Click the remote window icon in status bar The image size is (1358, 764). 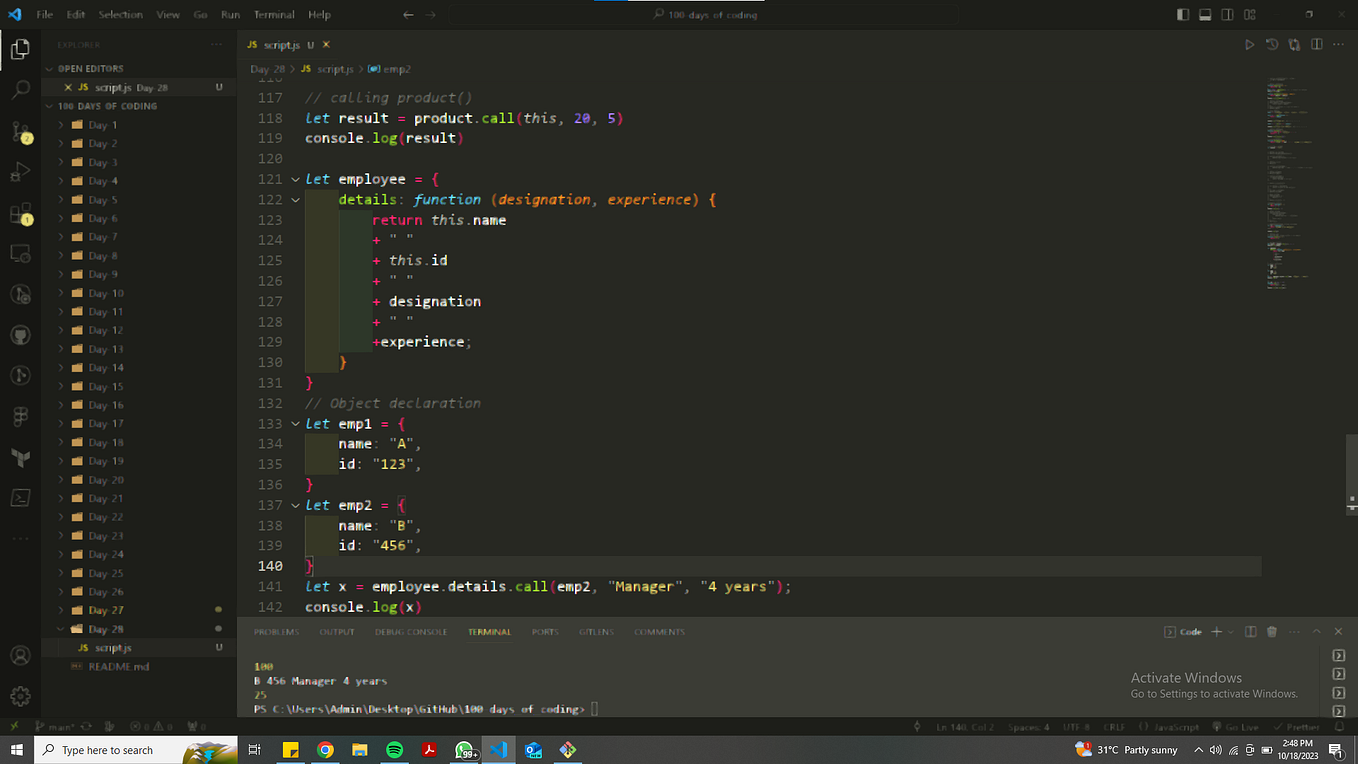(14, 727)
